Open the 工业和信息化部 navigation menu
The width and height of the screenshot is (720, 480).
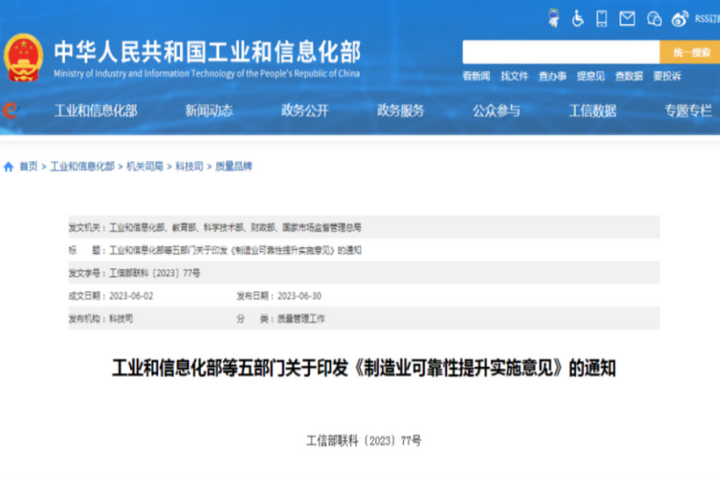pos(96,111)
